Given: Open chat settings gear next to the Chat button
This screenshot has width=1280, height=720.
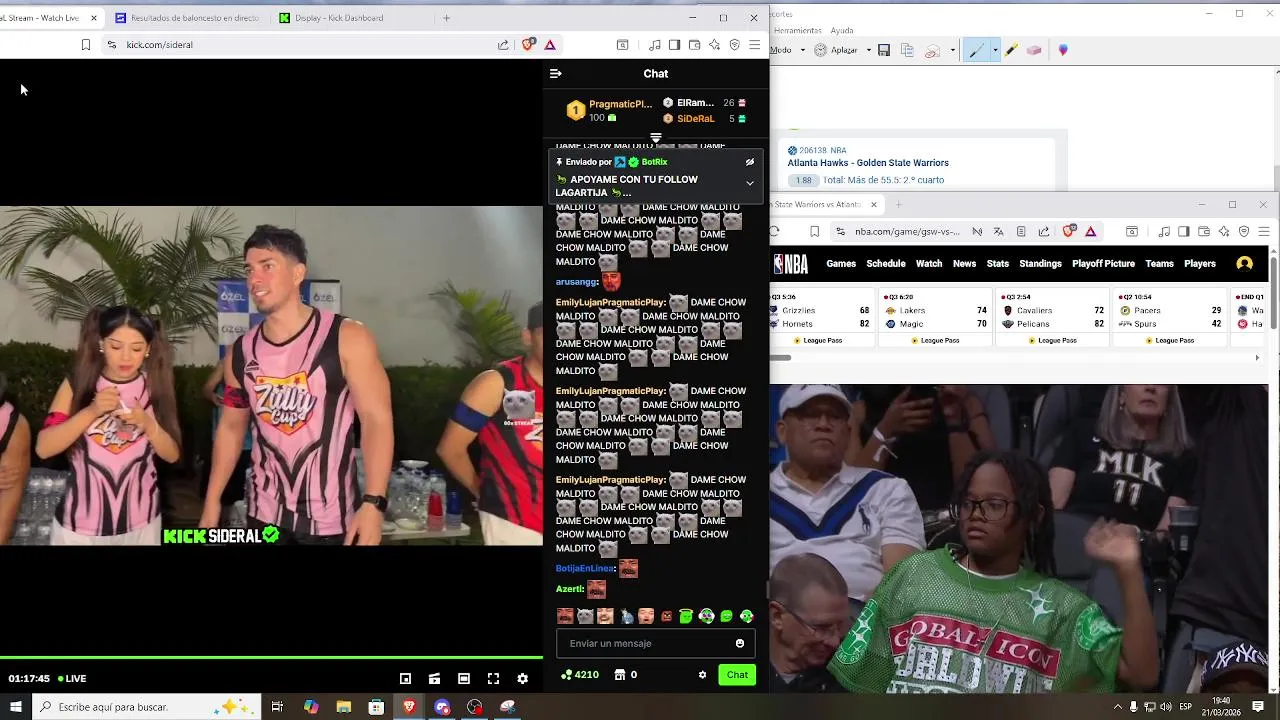Looking at the screenshot, I should point(702,674).
